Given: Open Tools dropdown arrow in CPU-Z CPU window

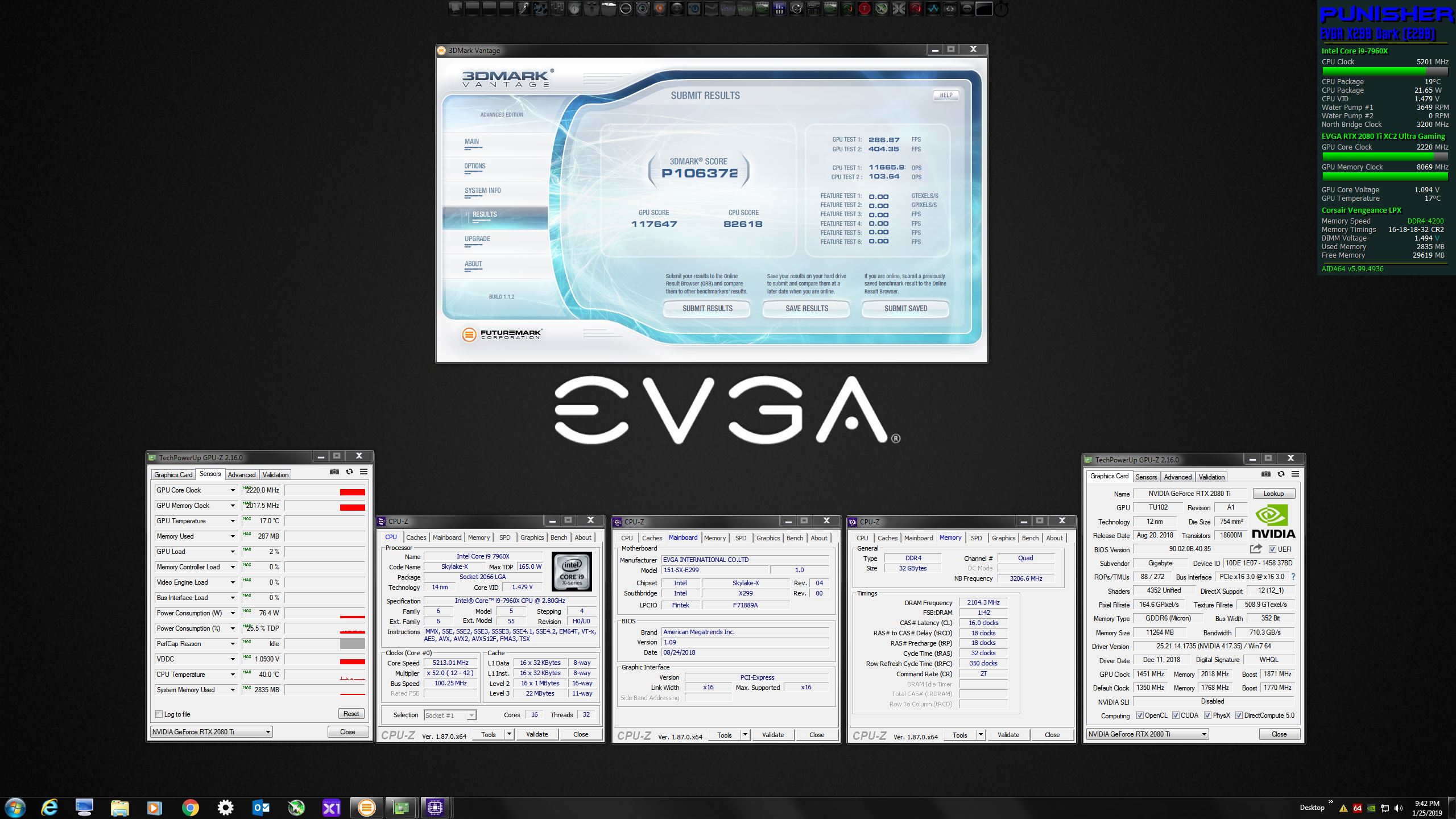Looking at the screenshot, I should point(509,735).
